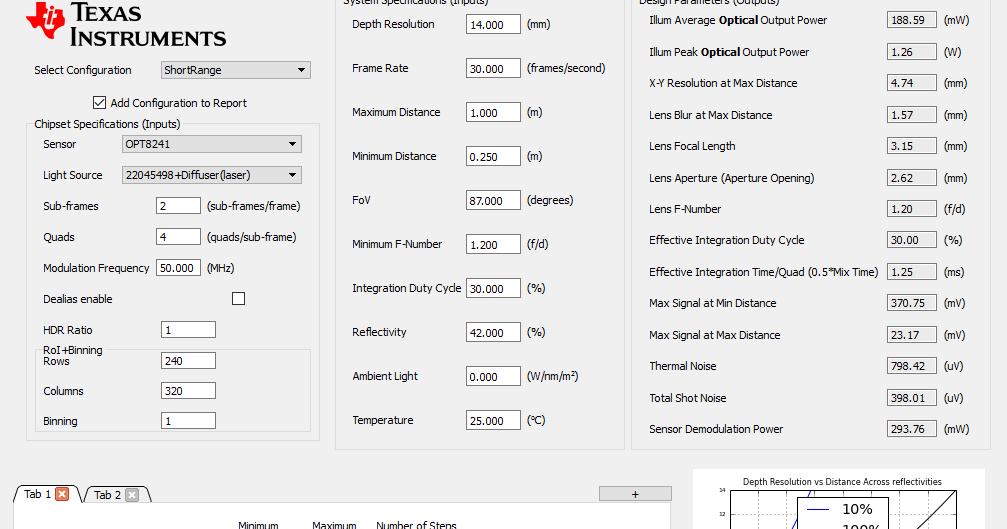Enable the Dealias enable checkbox
1007x529 pixels.
[x=238, y=299]
